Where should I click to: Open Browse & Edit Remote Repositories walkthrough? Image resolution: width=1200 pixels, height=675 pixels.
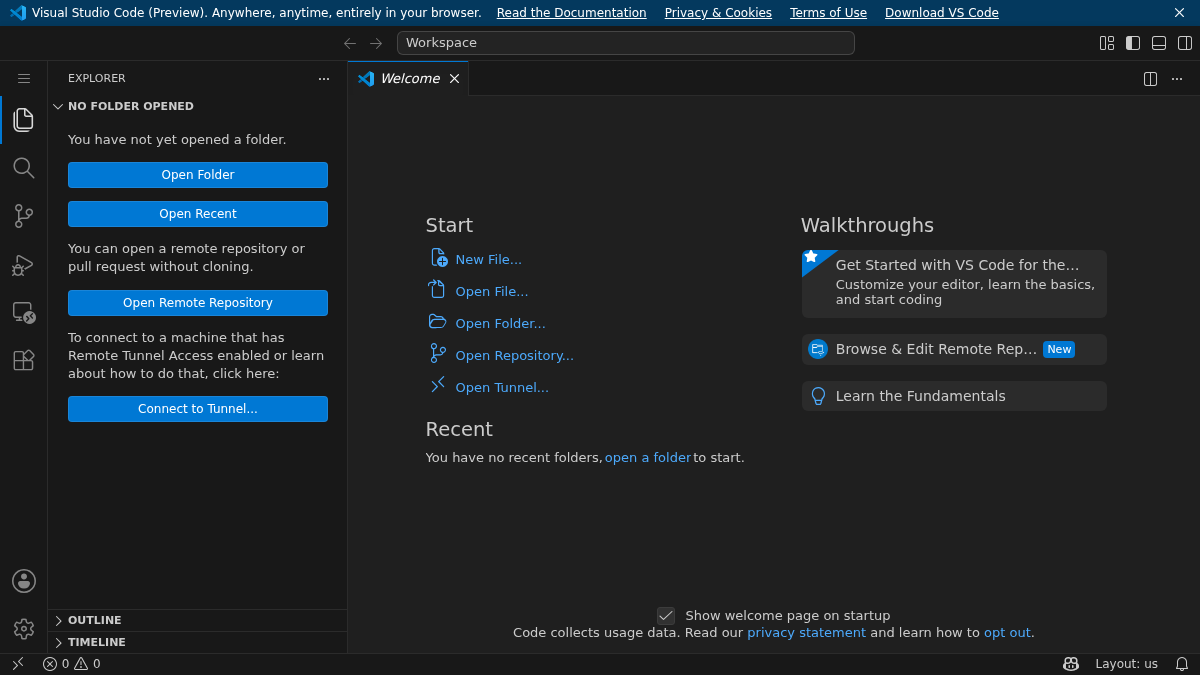[x=954, y=349]
